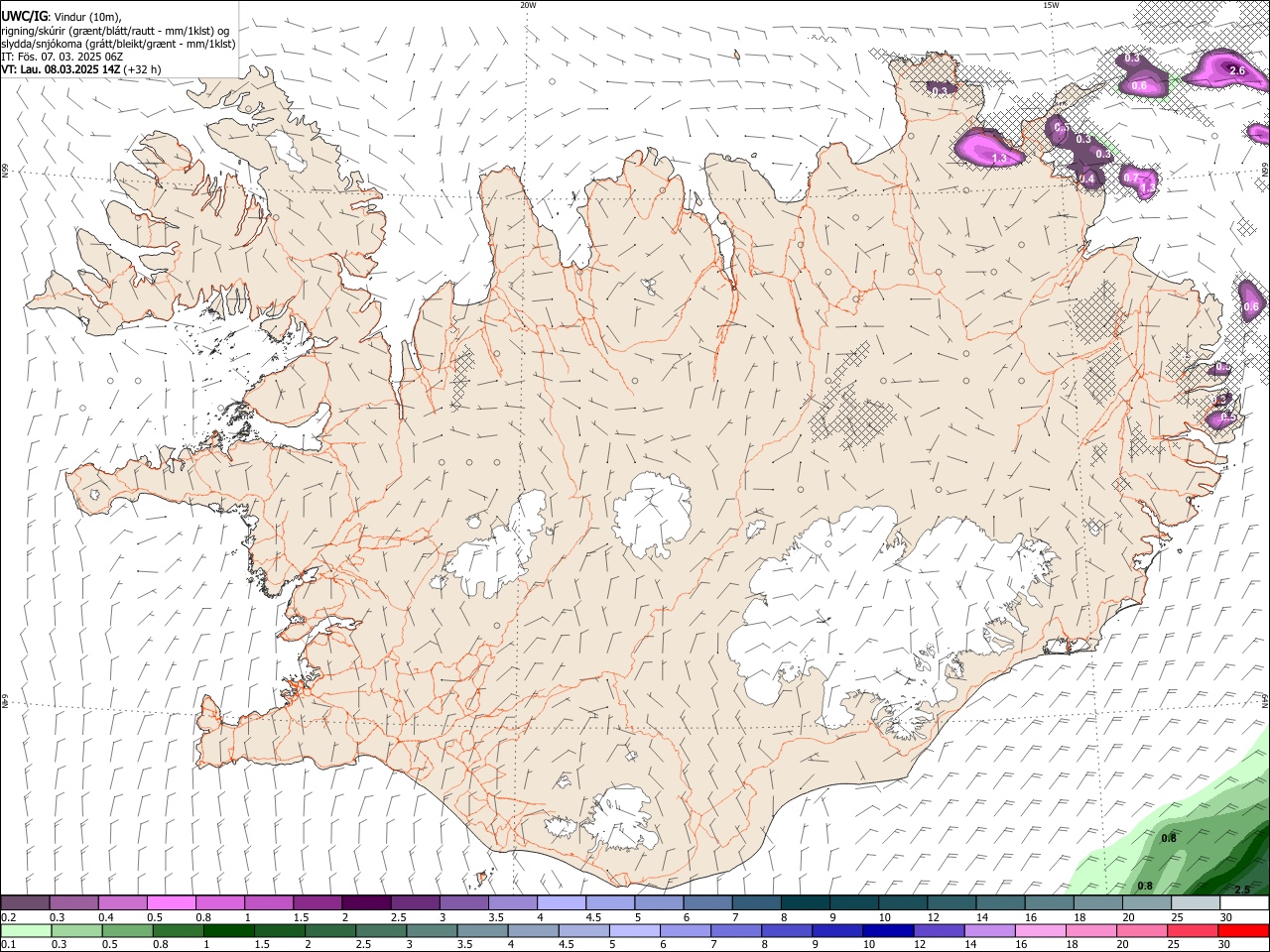This screenshot has height=952, width=1270.
Task: Click the 2.6 snowfall value in pink cell
Action: click(1236, 70)
